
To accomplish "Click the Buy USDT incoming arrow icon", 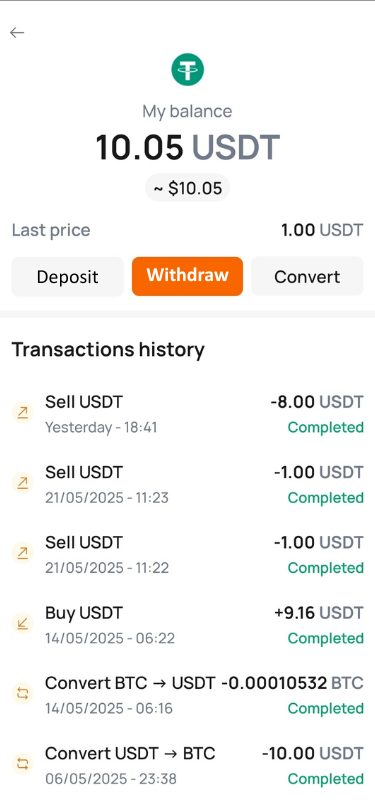I will pos(22,624).
